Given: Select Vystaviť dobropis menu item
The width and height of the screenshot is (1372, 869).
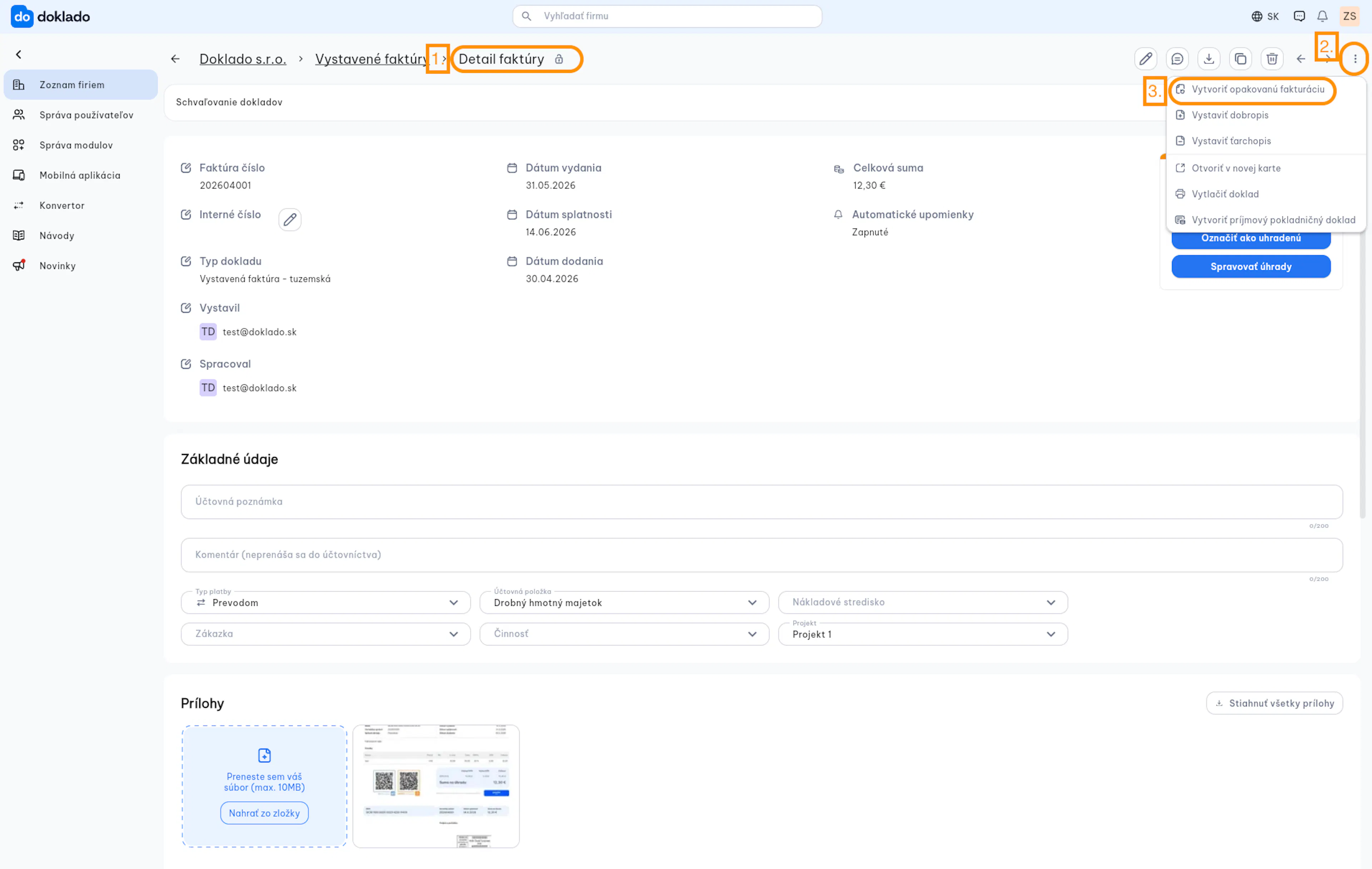Looking at the screenshot, I should point(1266,115).
